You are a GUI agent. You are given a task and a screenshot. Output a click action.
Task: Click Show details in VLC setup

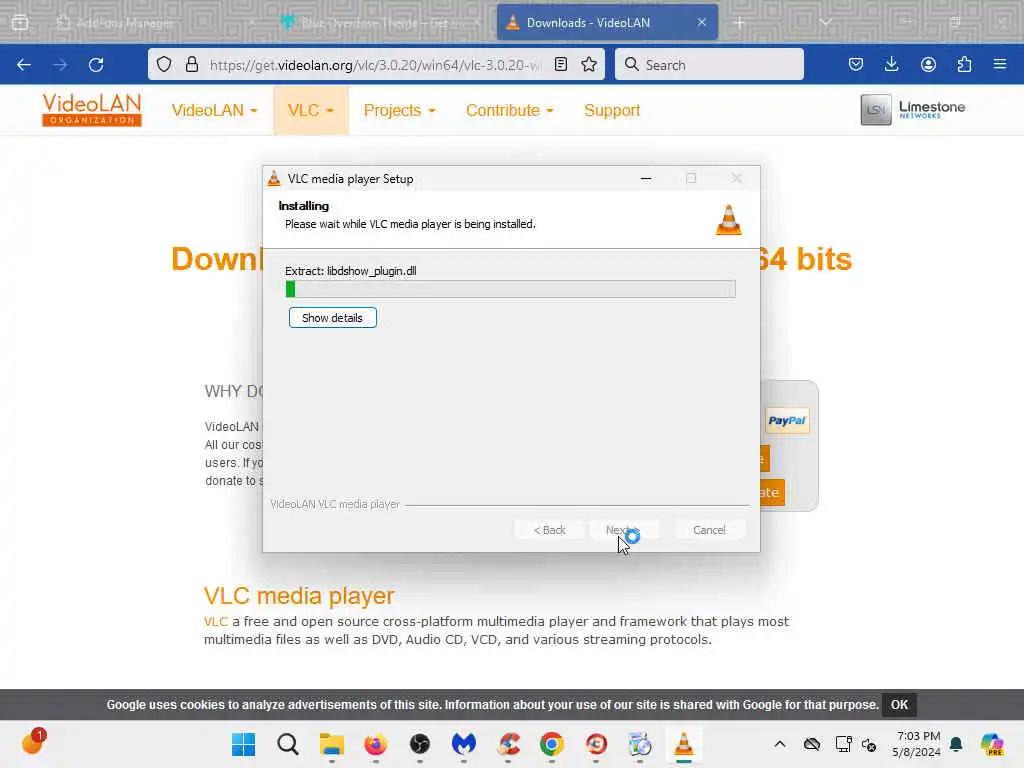click(332, 318)
